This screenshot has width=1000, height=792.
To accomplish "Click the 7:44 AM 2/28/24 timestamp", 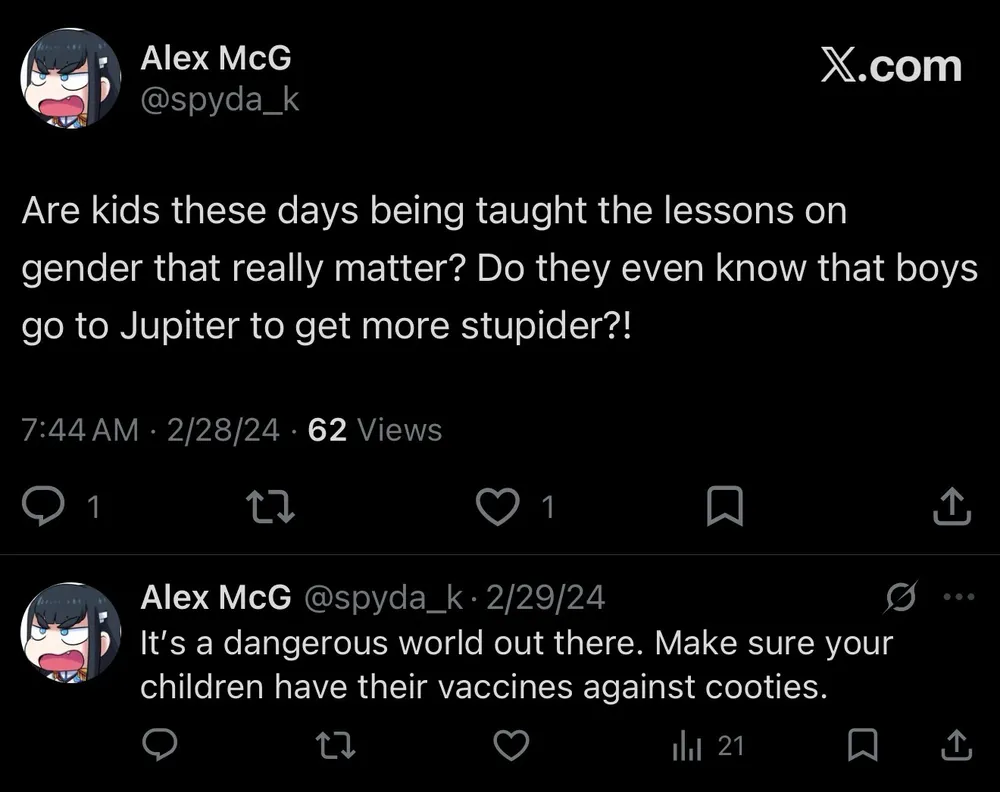I will [x=150, y=430].
